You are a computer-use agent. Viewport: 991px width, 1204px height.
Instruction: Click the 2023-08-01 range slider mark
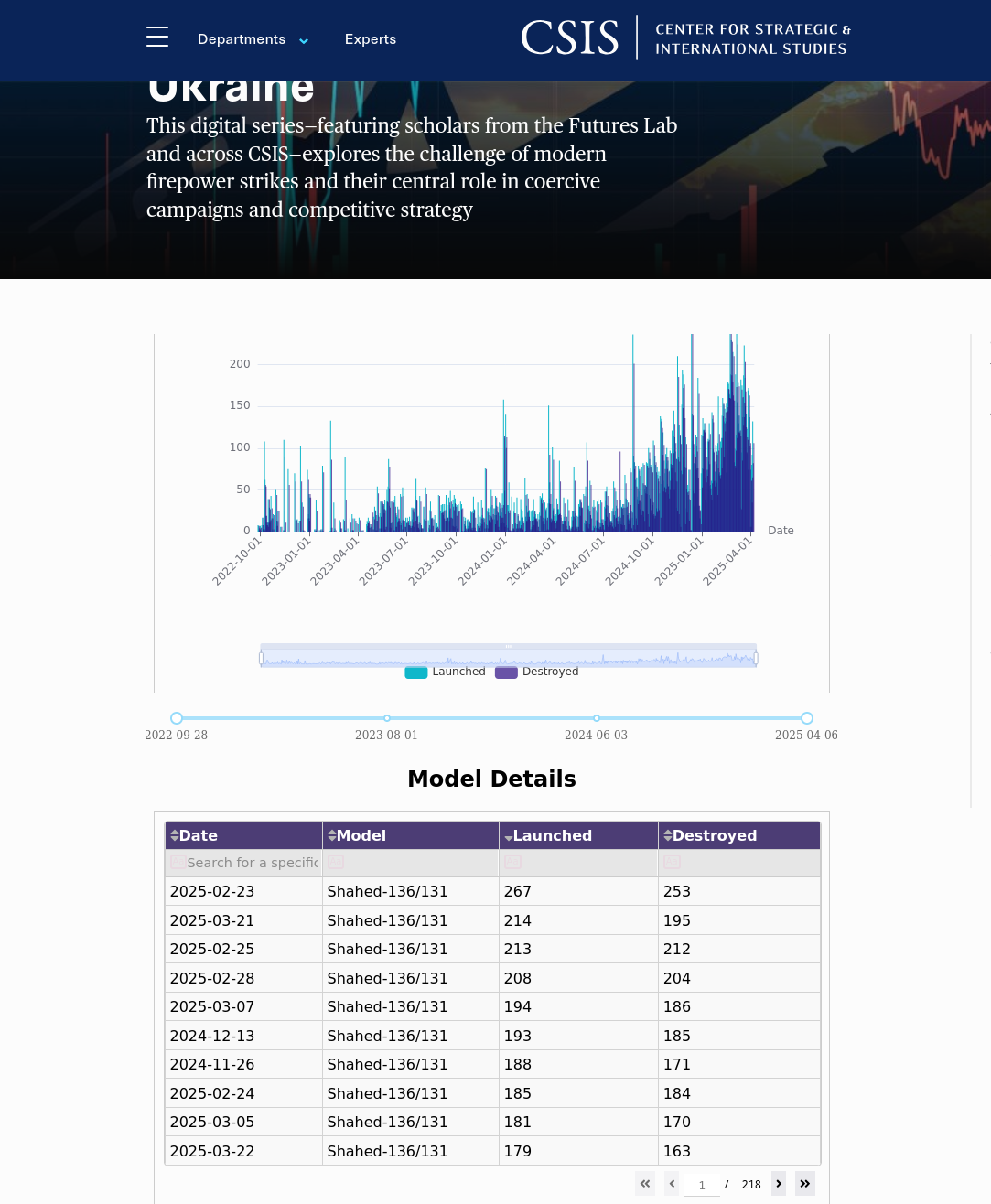(x=387, y=718)
